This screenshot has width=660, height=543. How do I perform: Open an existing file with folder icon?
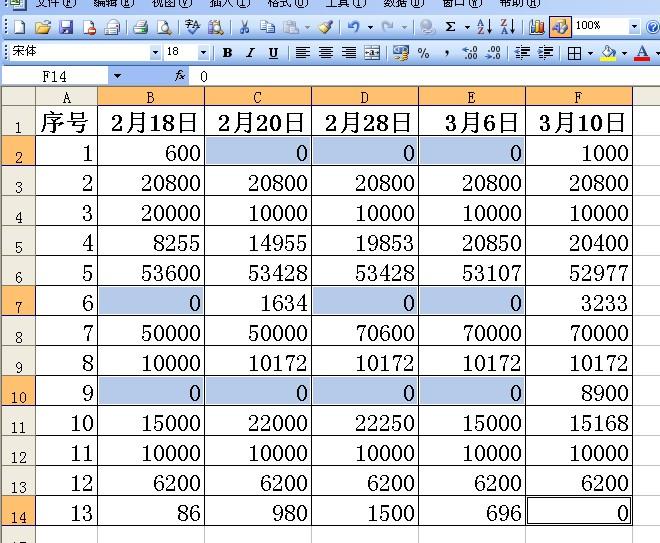[43, 27]
